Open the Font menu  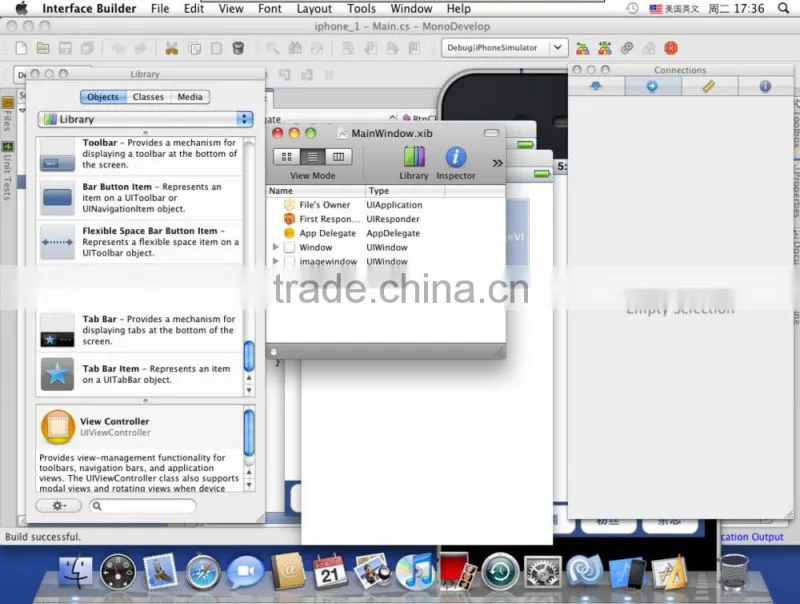pos(270,9)
